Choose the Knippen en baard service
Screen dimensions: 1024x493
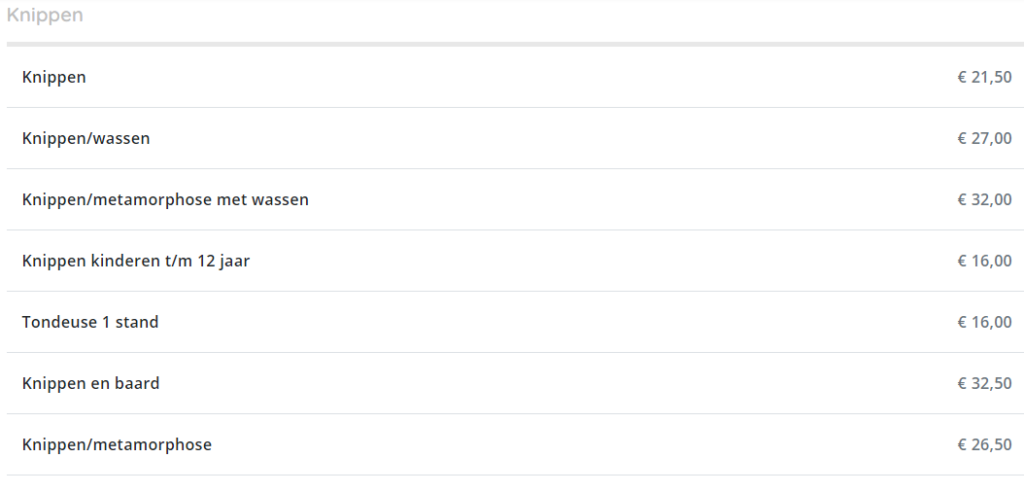(91, 383)
